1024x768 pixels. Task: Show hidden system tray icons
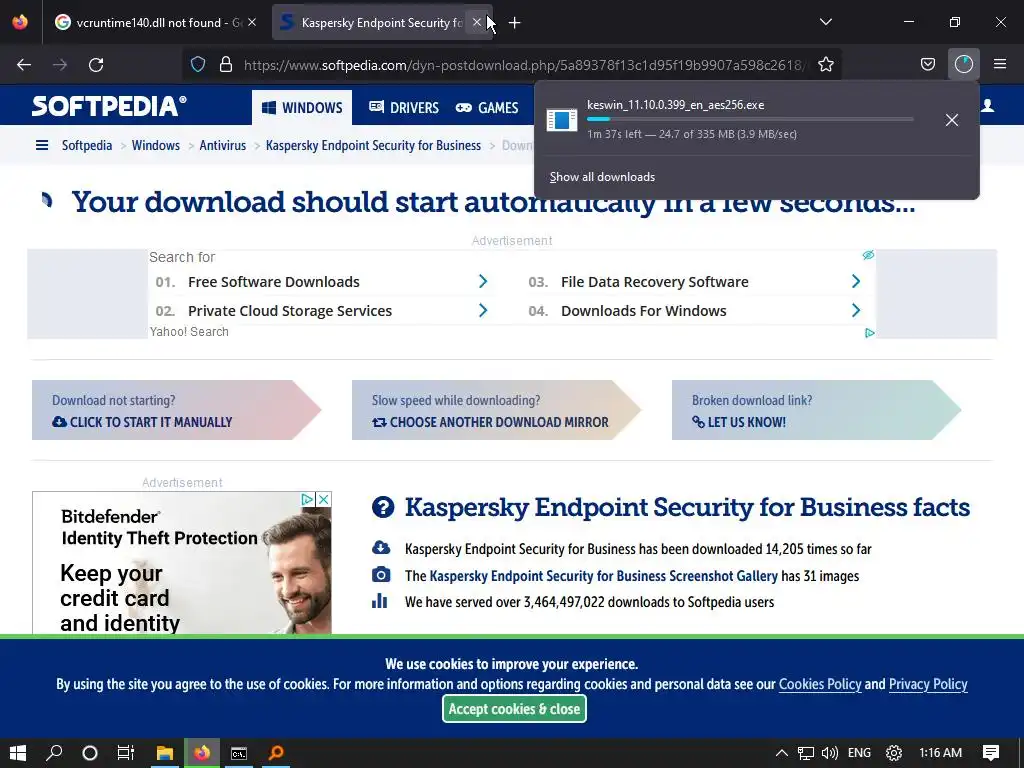click(x=781, y=753)
